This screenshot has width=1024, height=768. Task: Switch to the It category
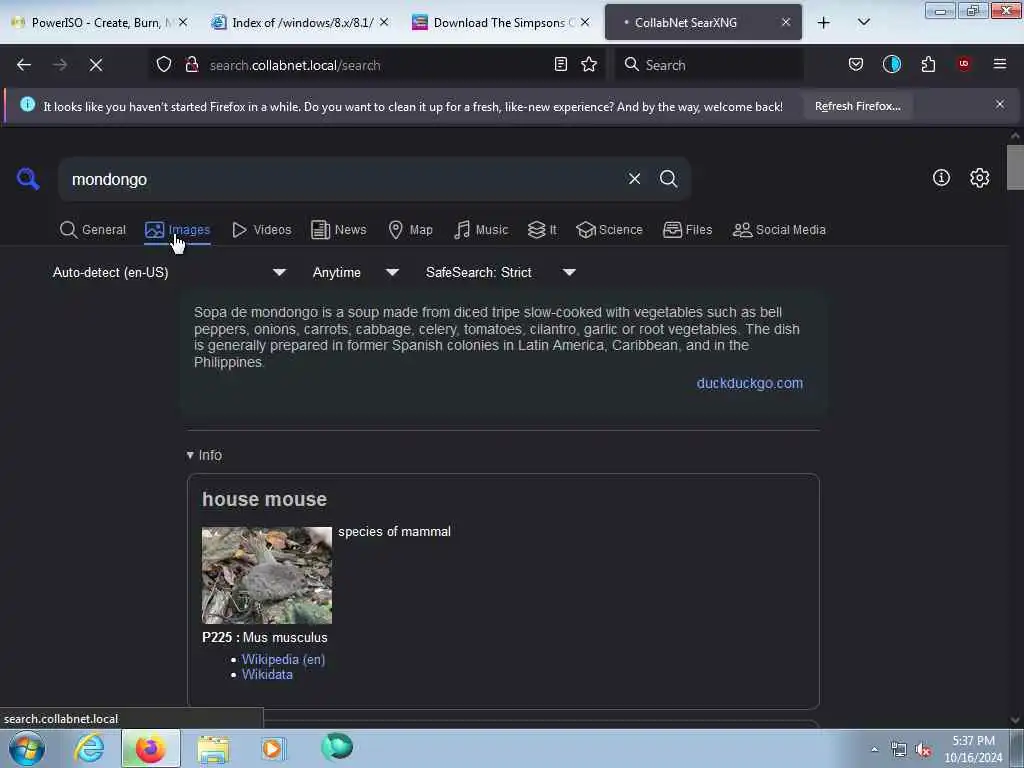click(542, 230)
